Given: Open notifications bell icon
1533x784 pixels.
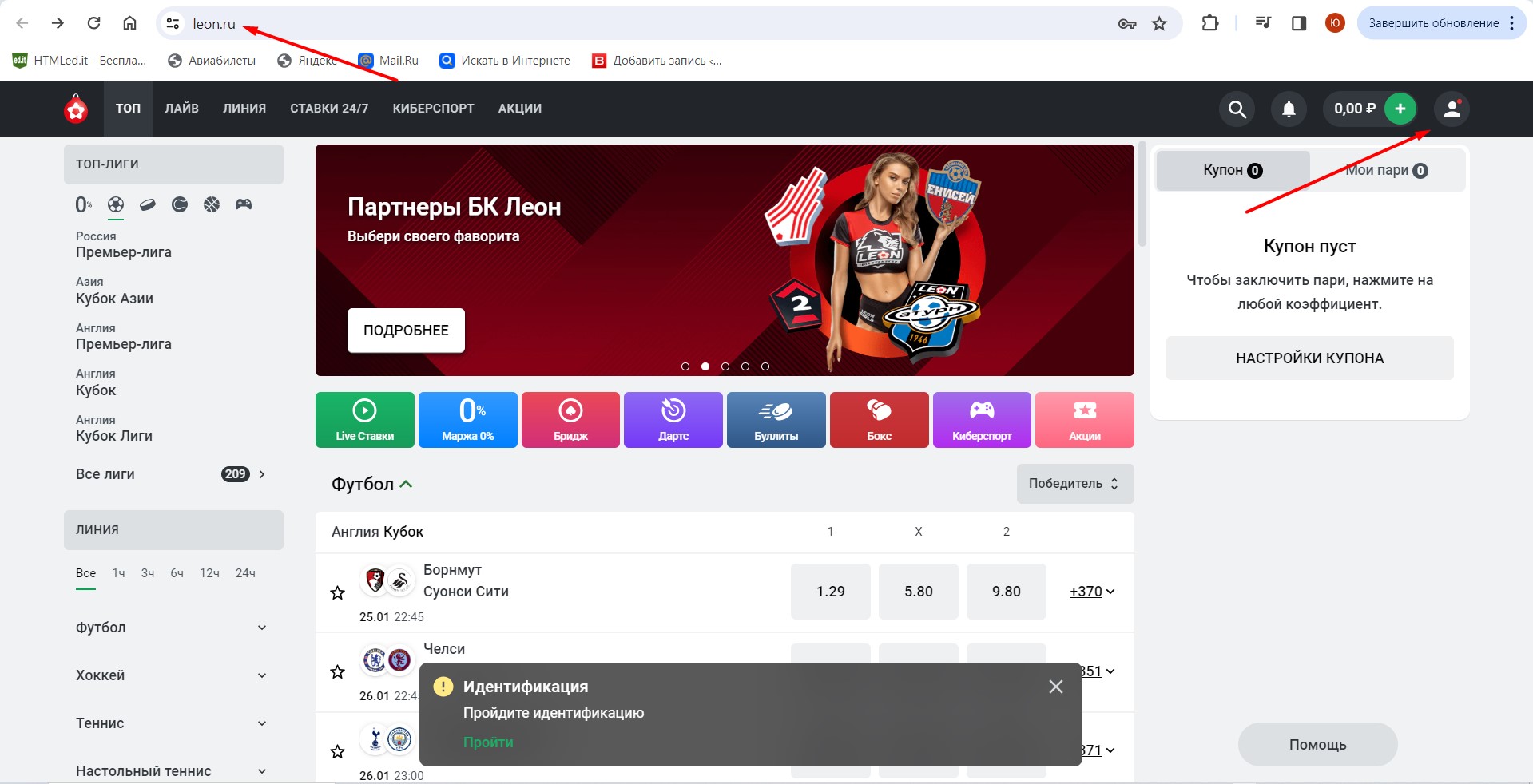Looking at the screenshot, I should coord(1289,109).
